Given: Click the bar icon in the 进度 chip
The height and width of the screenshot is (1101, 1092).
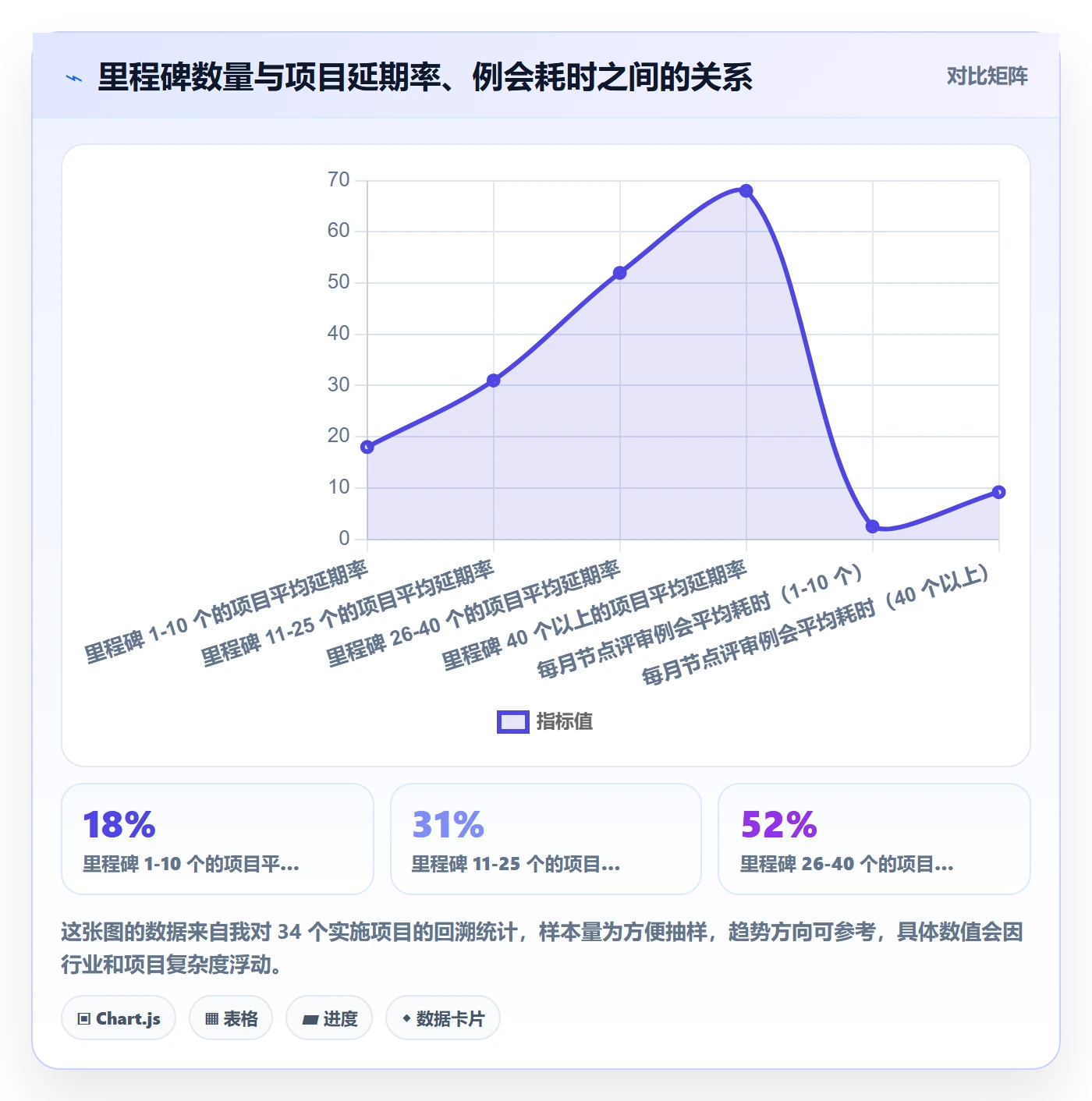Looking at the screenshot, I should point(310,1020).
